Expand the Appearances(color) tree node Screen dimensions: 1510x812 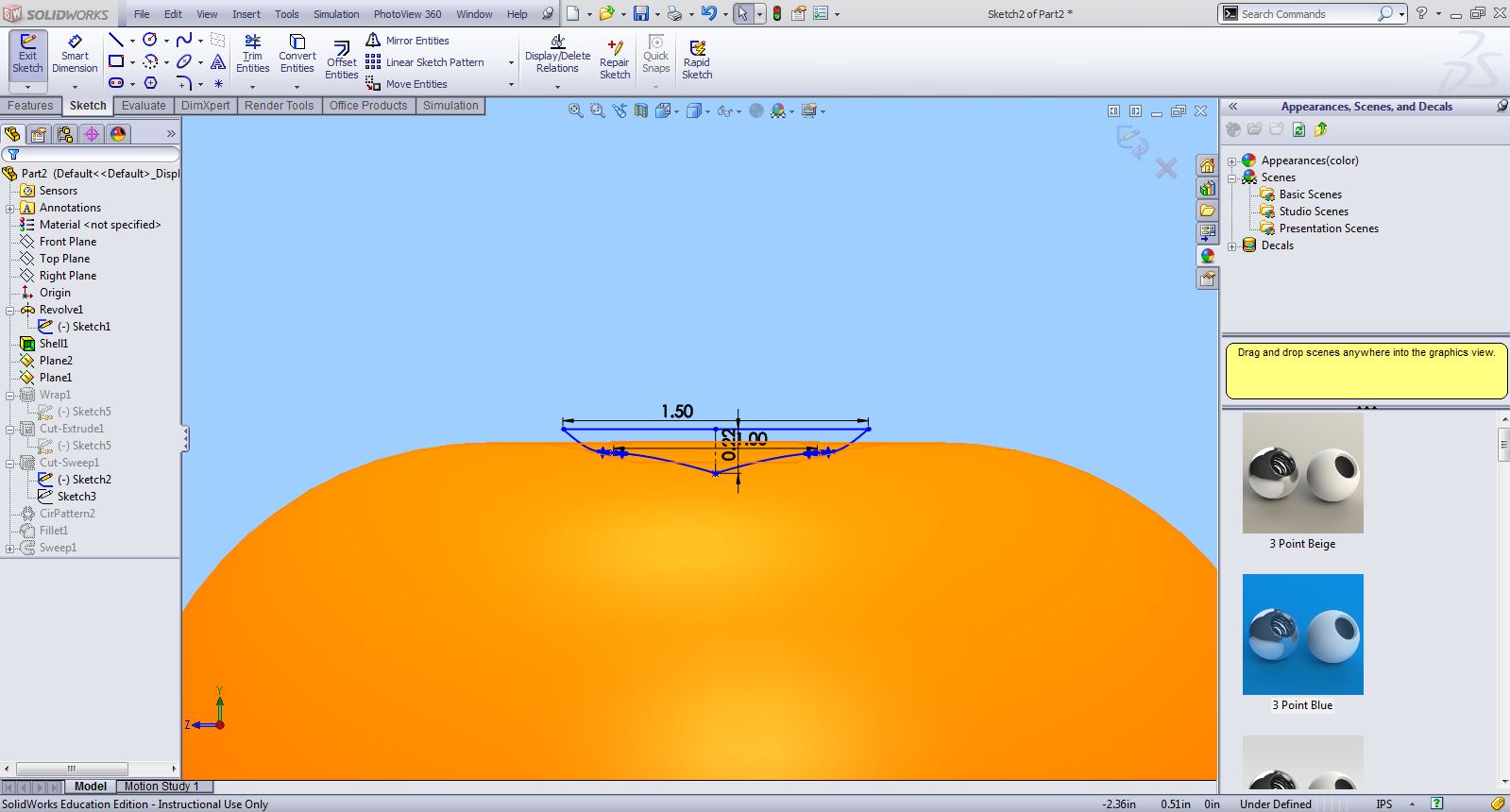coord(1232,161)
